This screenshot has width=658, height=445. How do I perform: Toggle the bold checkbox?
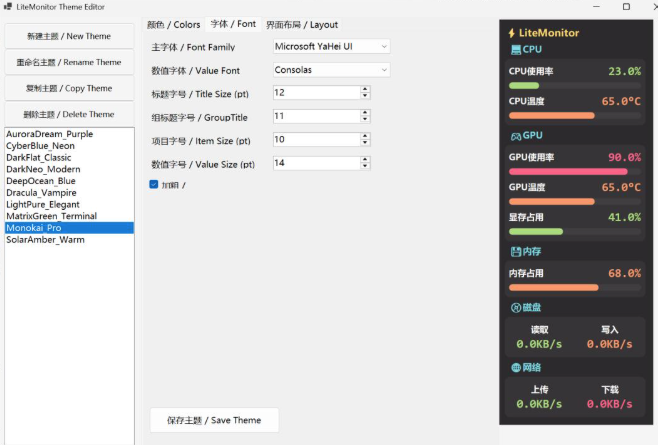click(154, 184)
